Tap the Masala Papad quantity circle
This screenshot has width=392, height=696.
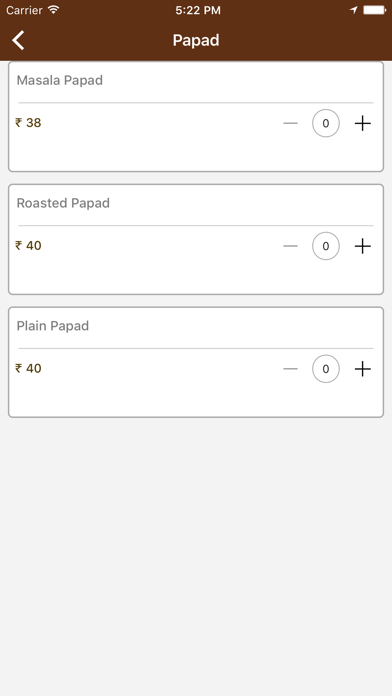[326, 123]
